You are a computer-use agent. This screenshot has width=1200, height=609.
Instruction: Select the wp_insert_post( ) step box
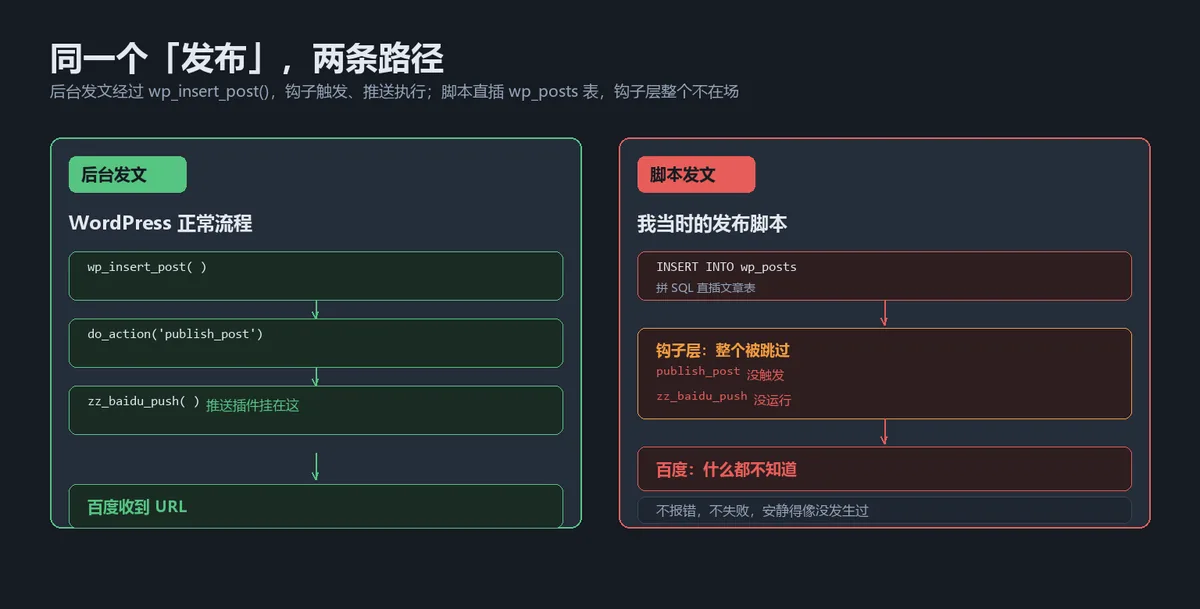pyautogui.click(x=316, y=276)
